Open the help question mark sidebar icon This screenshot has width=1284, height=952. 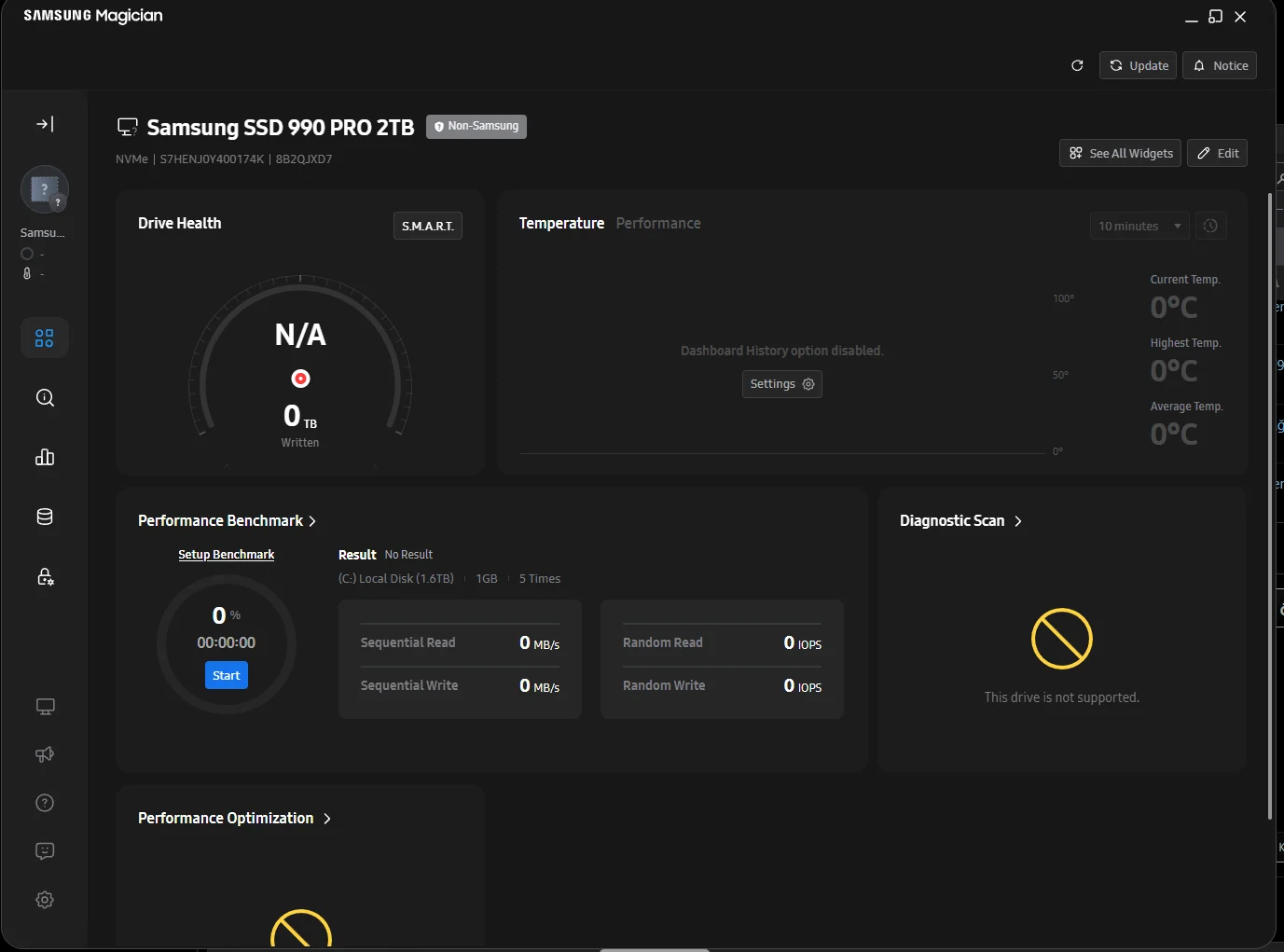pyautogui.click(x=45, y=803)
